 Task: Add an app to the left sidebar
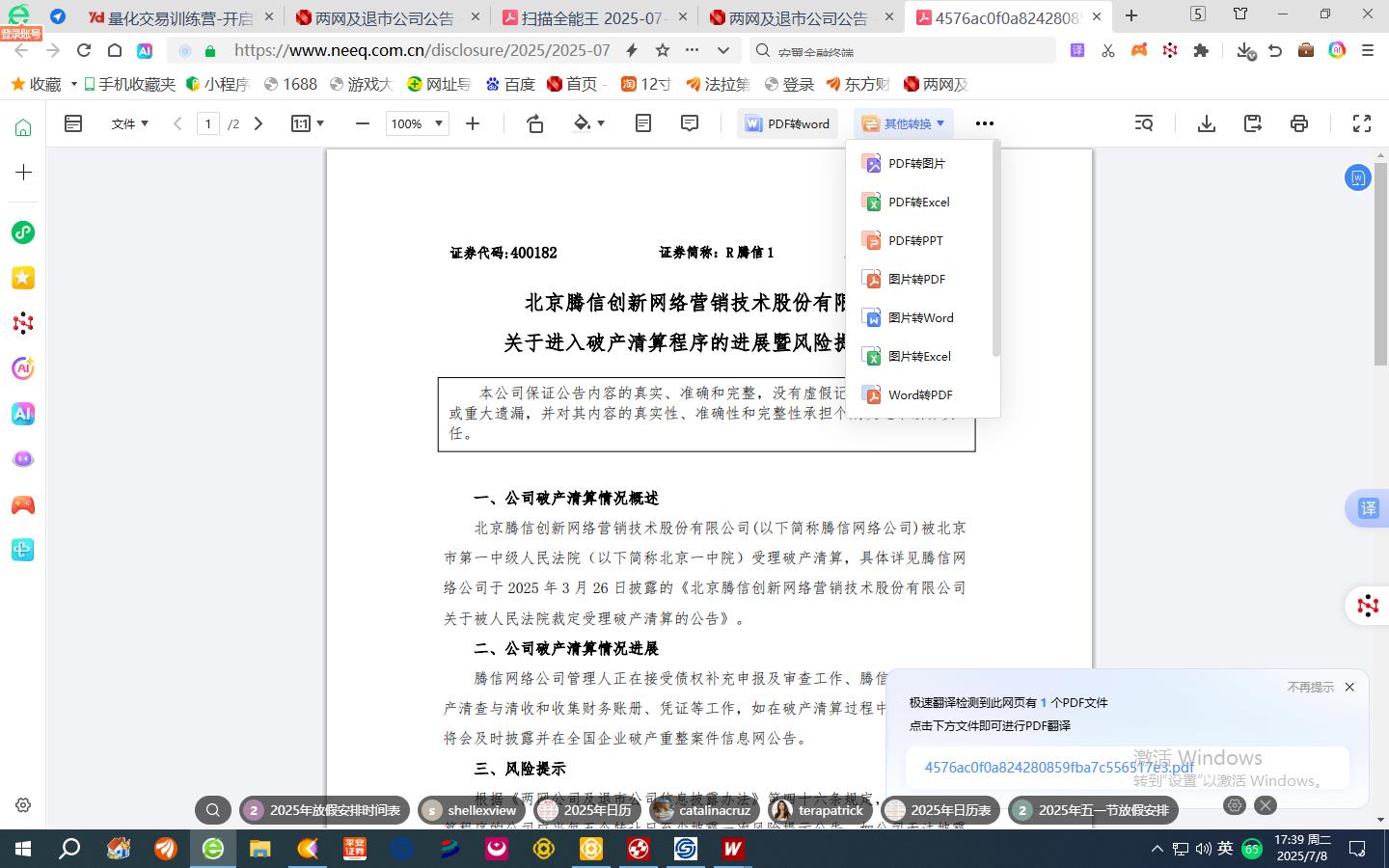(x=23, y=172)
